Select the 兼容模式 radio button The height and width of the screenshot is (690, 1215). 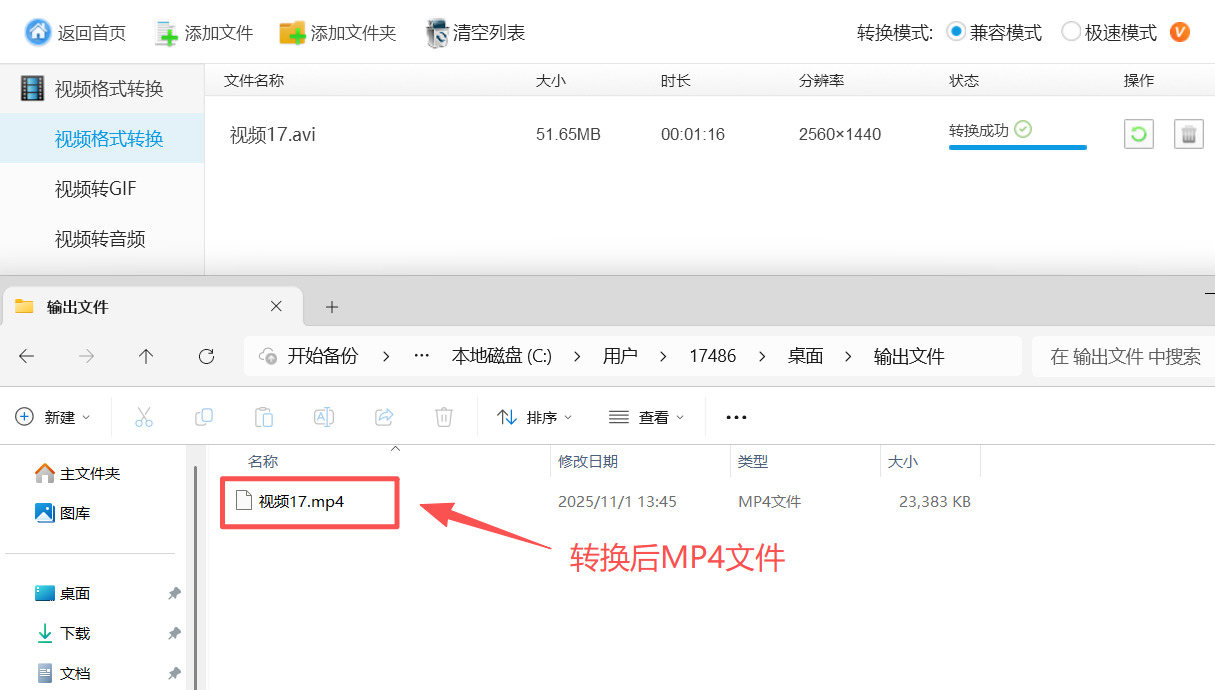coord(956,32)
